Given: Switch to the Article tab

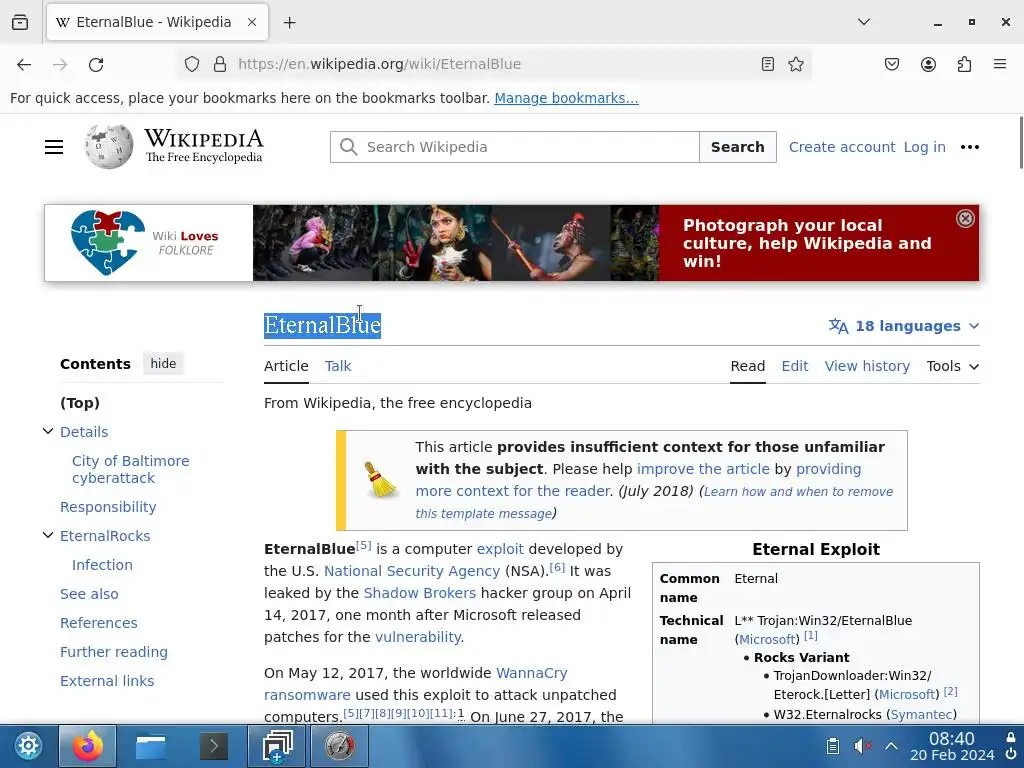Looking at the screenshot, I should point(286,366).
